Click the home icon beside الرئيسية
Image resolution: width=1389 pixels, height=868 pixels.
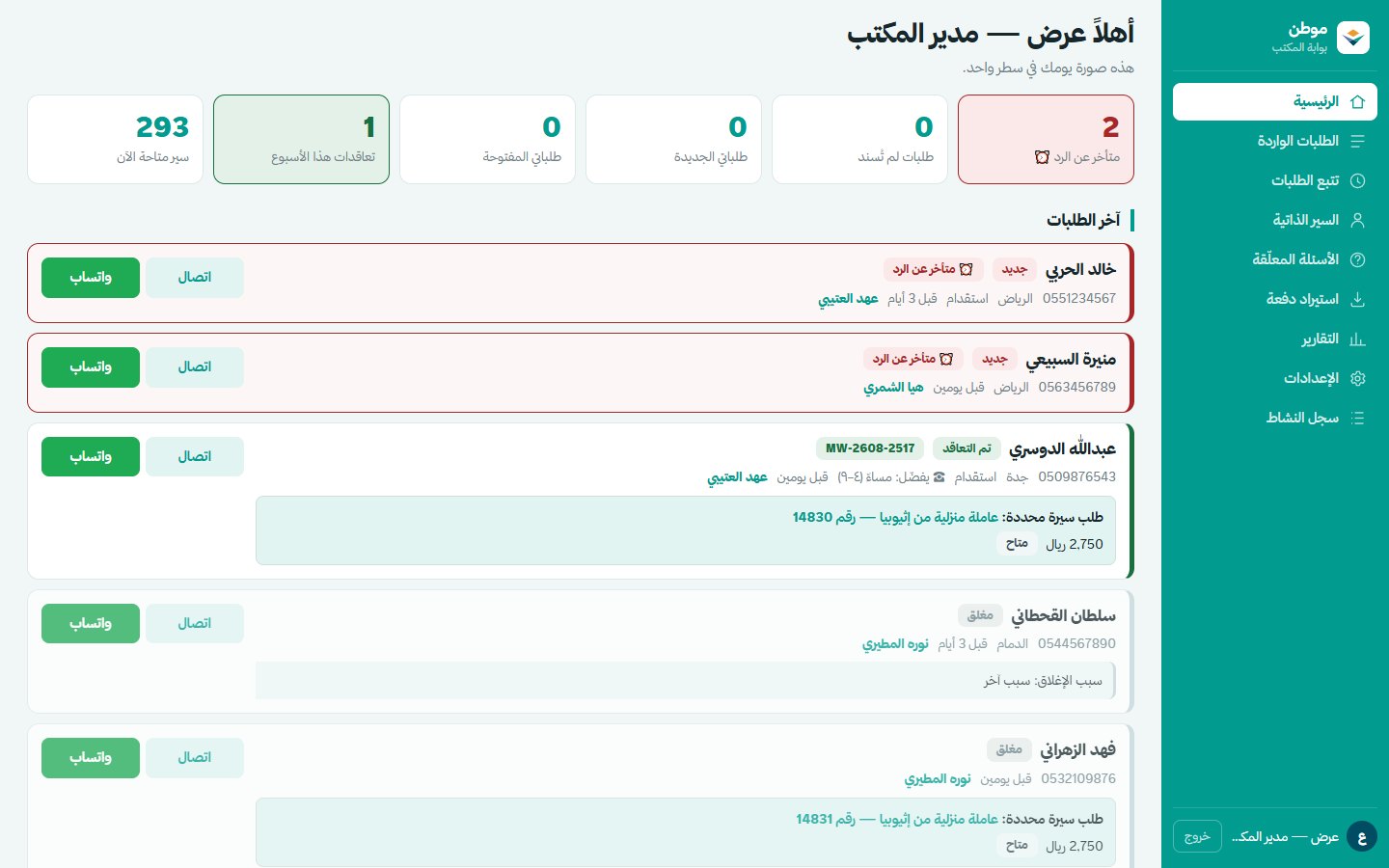[x=1358, y=102]
